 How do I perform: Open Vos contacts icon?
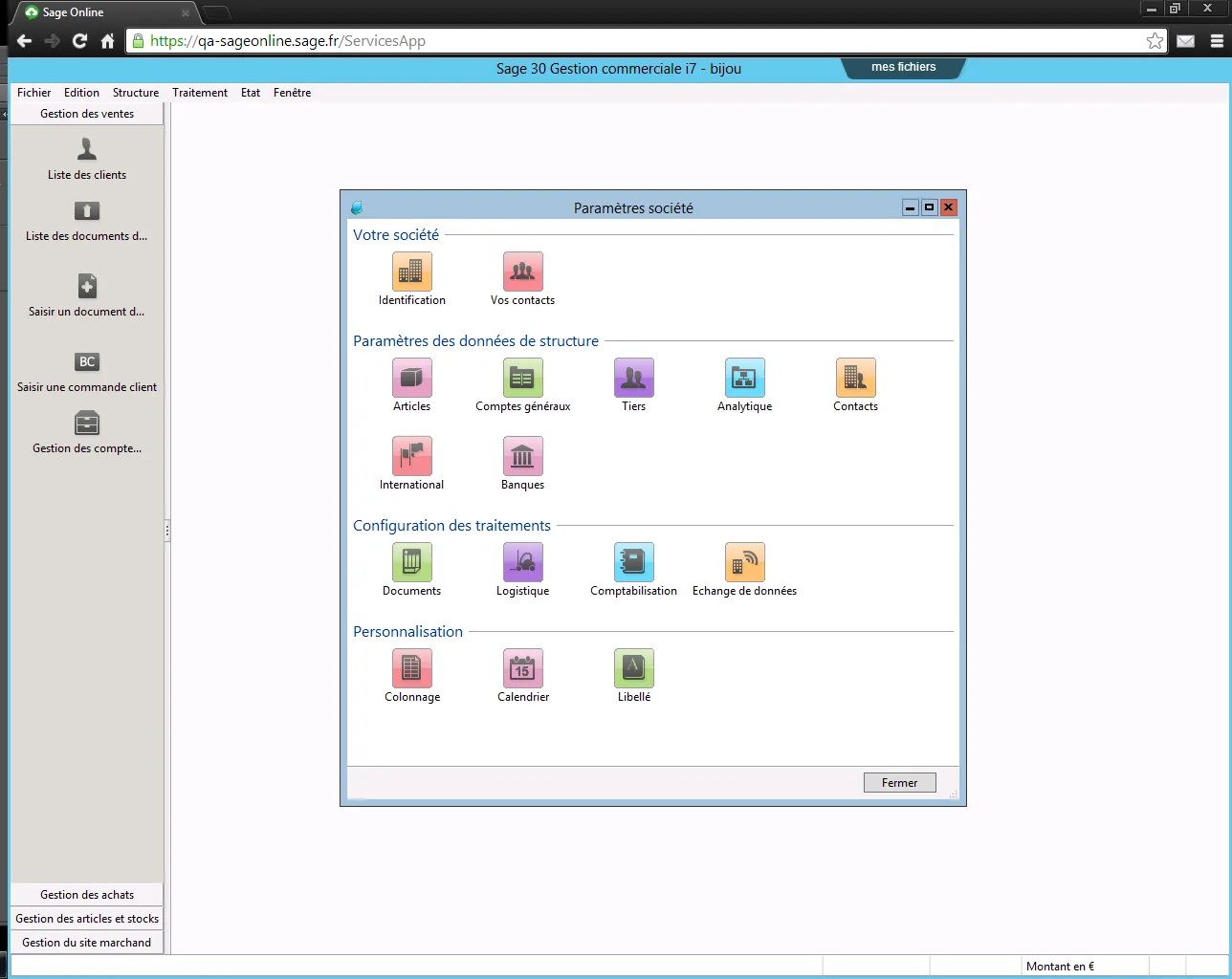tap(523, 272)
